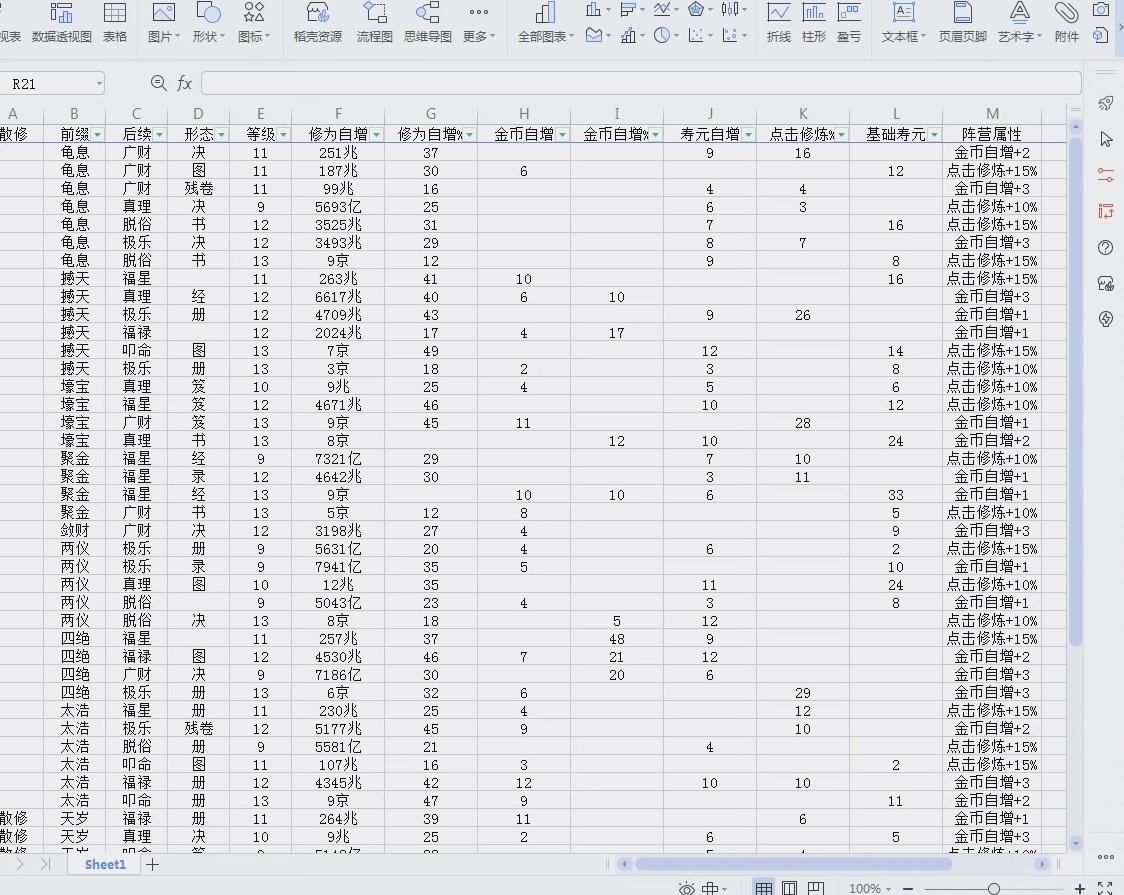The height and width of the screenshot is (895, 1124).
Task: Insert an 附件 attachment
Action: pos(1067,23)
